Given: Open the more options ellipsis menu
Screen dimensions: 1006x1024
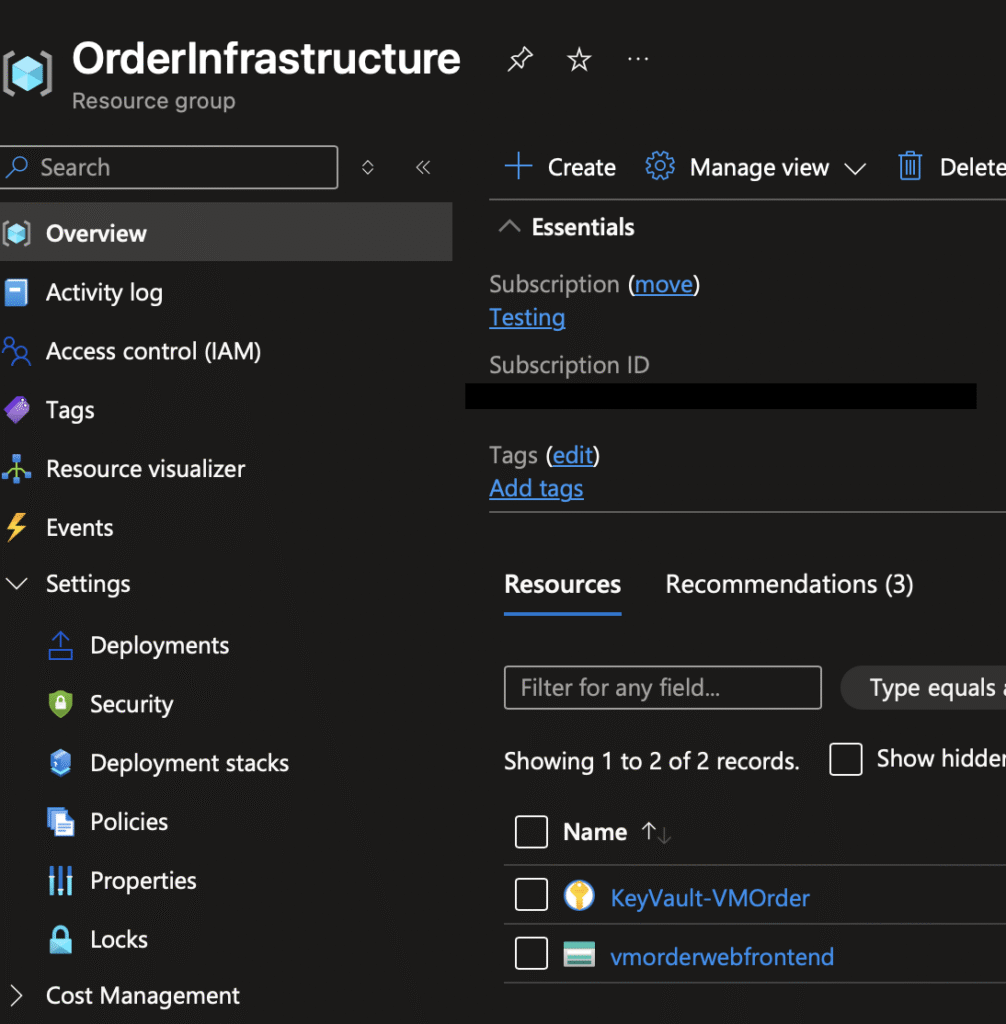Looking at the screenshot, I should point(638,59).
